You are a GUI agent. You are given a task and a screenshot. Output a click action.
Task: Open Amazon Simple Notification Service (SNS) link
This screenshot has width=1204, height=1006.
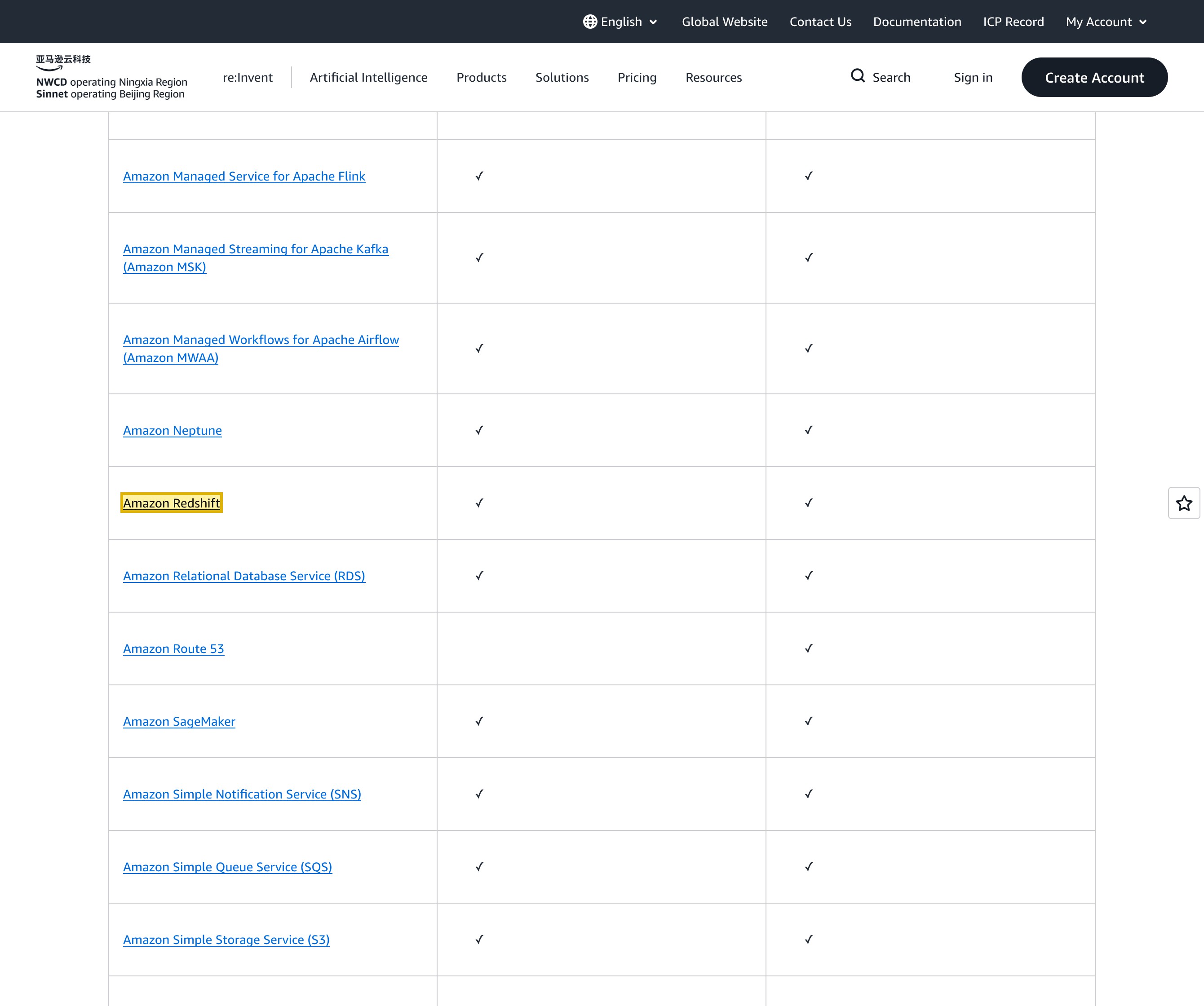(x=242, y=794)
